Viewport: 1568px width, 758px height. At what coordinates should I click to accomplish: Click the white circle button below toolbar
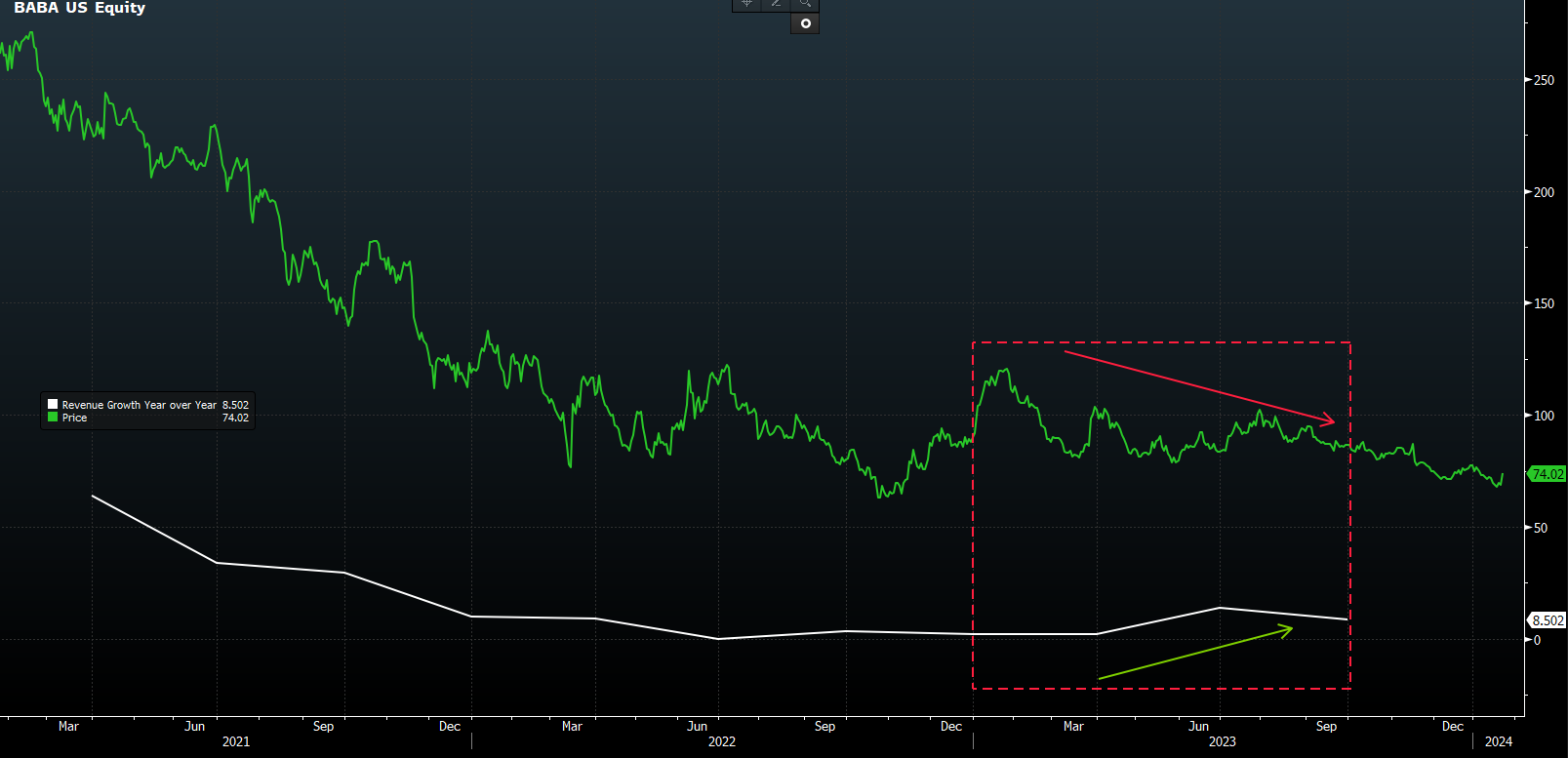[805, 23]
